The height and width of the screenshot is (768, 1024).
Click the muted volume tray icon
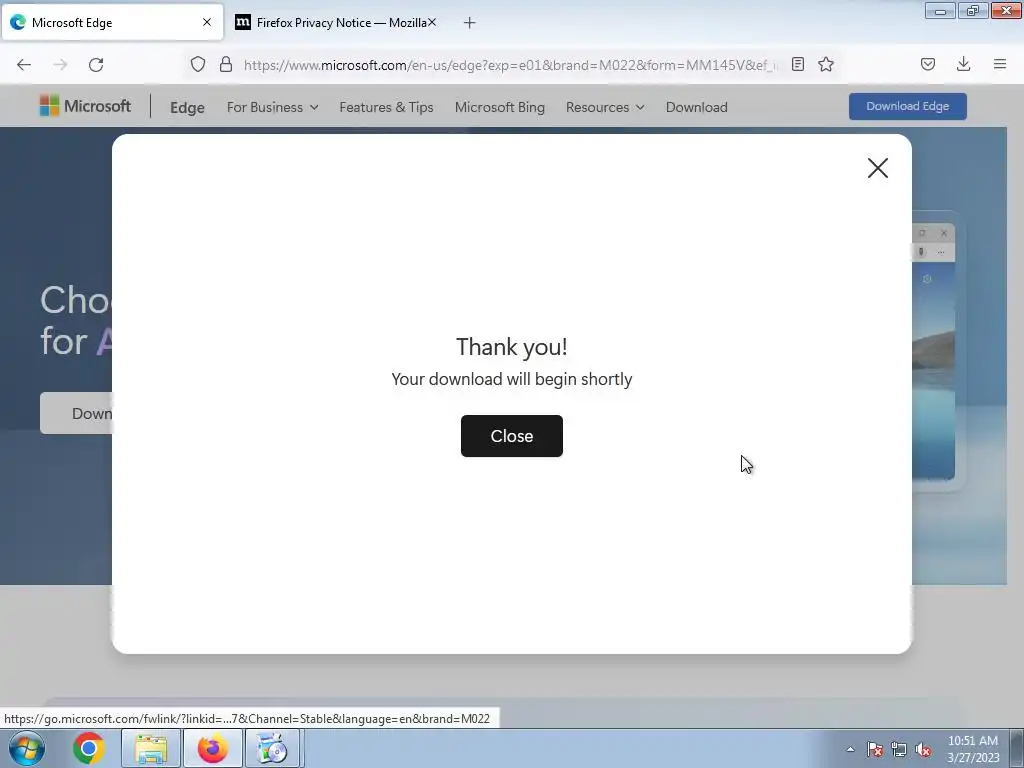(923, 749)
